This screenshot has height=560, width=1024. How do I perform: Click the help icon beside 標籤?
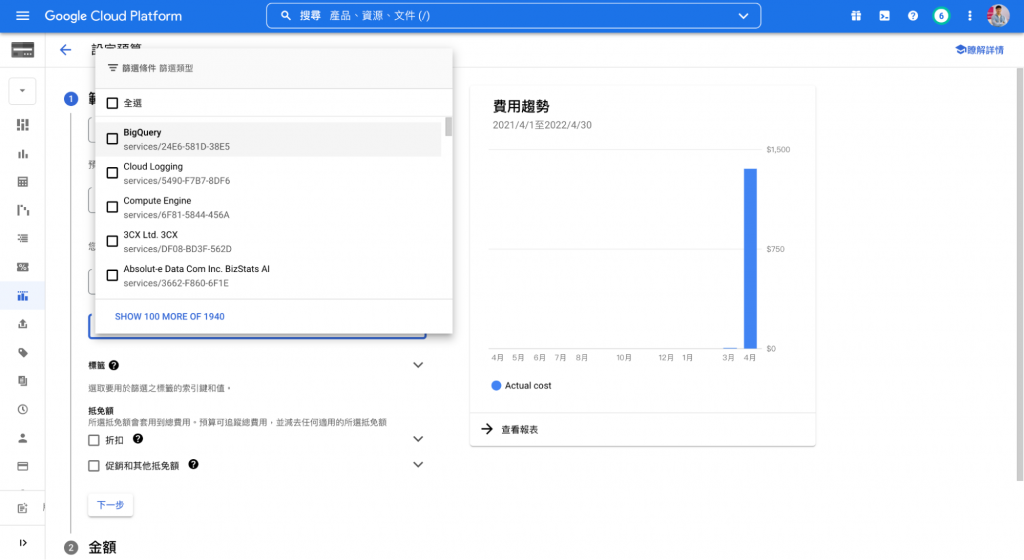(x=114, y=366)
